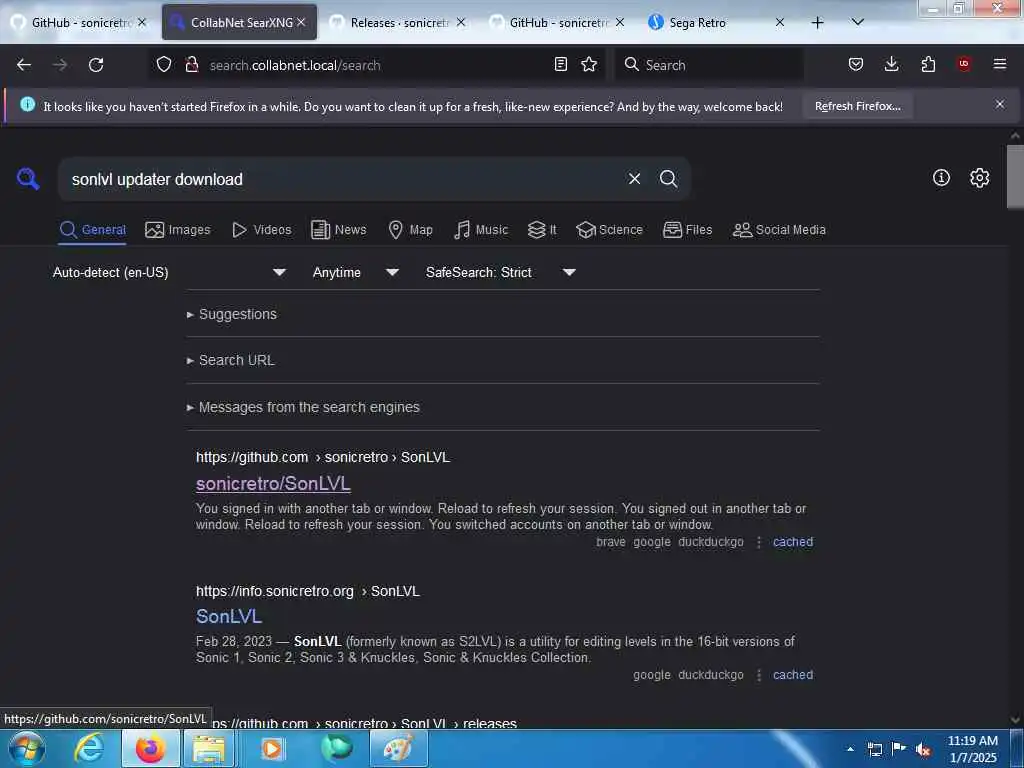Switch to the It category
1024x768 pixels.
[542, 230]
